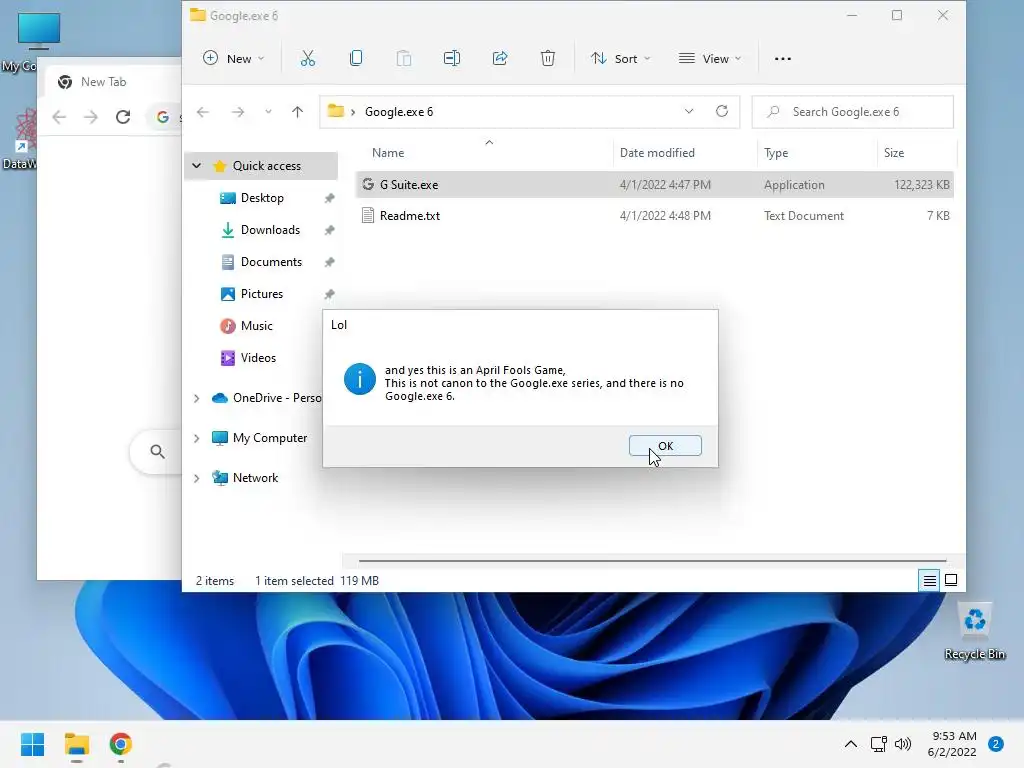This screenshot has height=768, width=1024.
Task: Open File Explorer from the taskbar
Action: [76, 744]
